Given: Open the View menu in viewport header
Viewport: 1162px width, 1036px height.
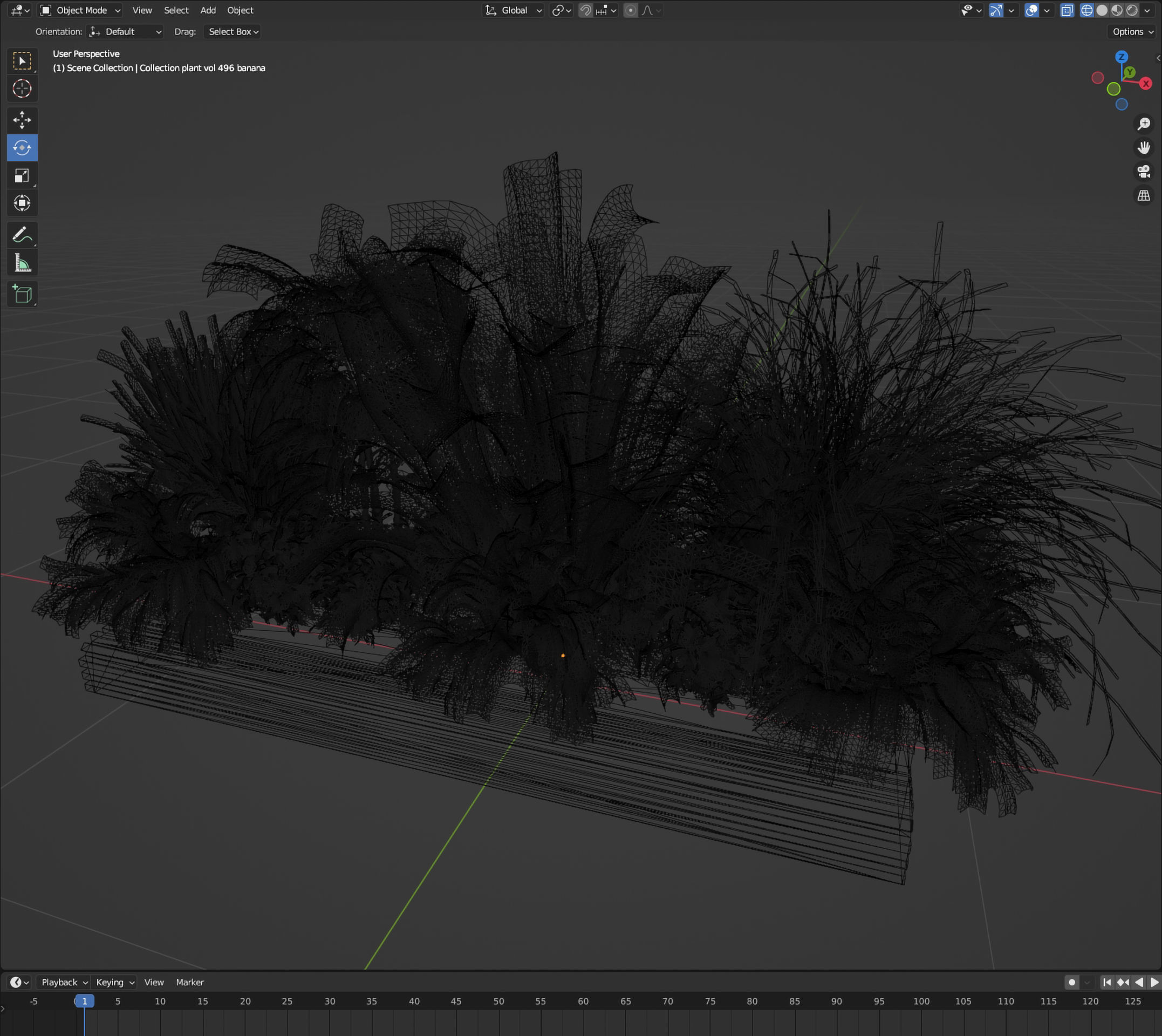Looking at the screenshot, I should [x=142, y=10].
